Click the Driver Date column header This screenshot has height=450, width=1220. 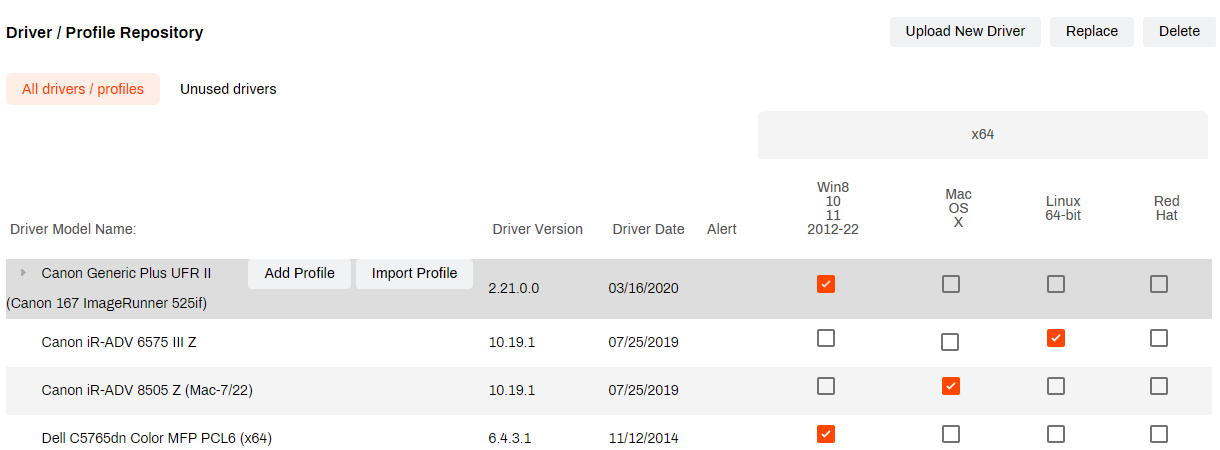[x=649, y=229]
